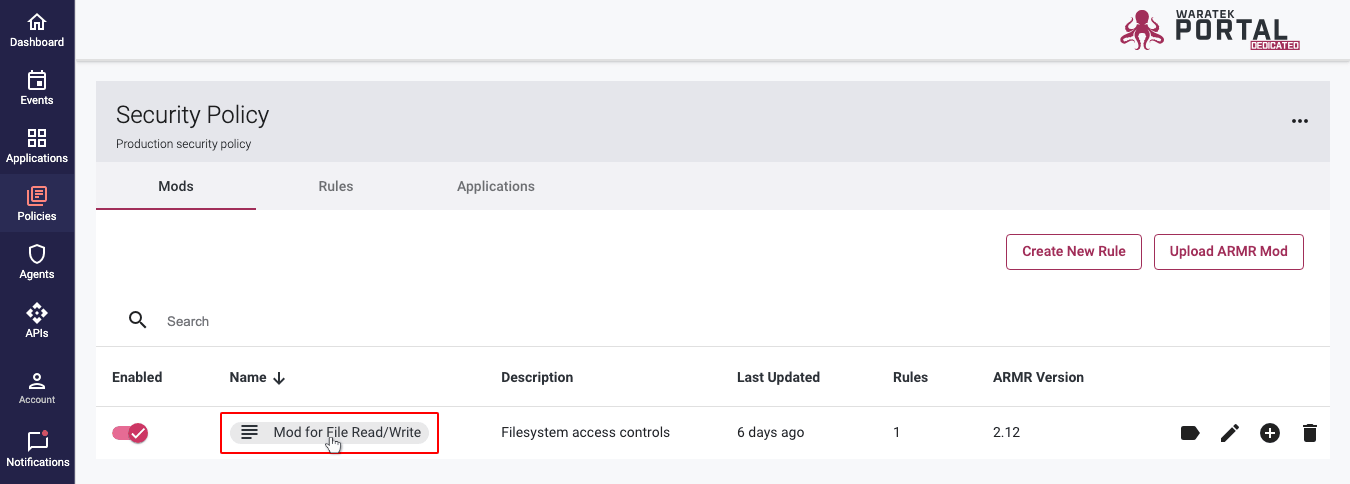Image resolution: width=1350 pixels, height=484 pixels.
Task: Open the Account sidebar item
Action: pos(37,388)
